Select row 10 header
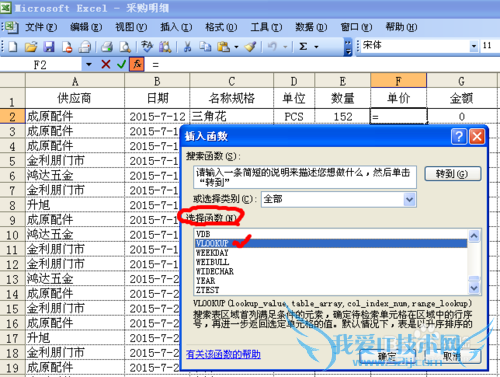Viewport: 500px width, 377px height. [x=12, y=235]
